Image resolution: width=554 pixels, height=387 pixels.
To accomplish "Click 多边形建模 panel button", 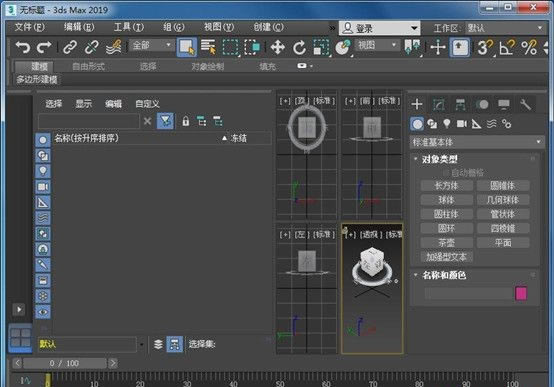I will point(36,80).
